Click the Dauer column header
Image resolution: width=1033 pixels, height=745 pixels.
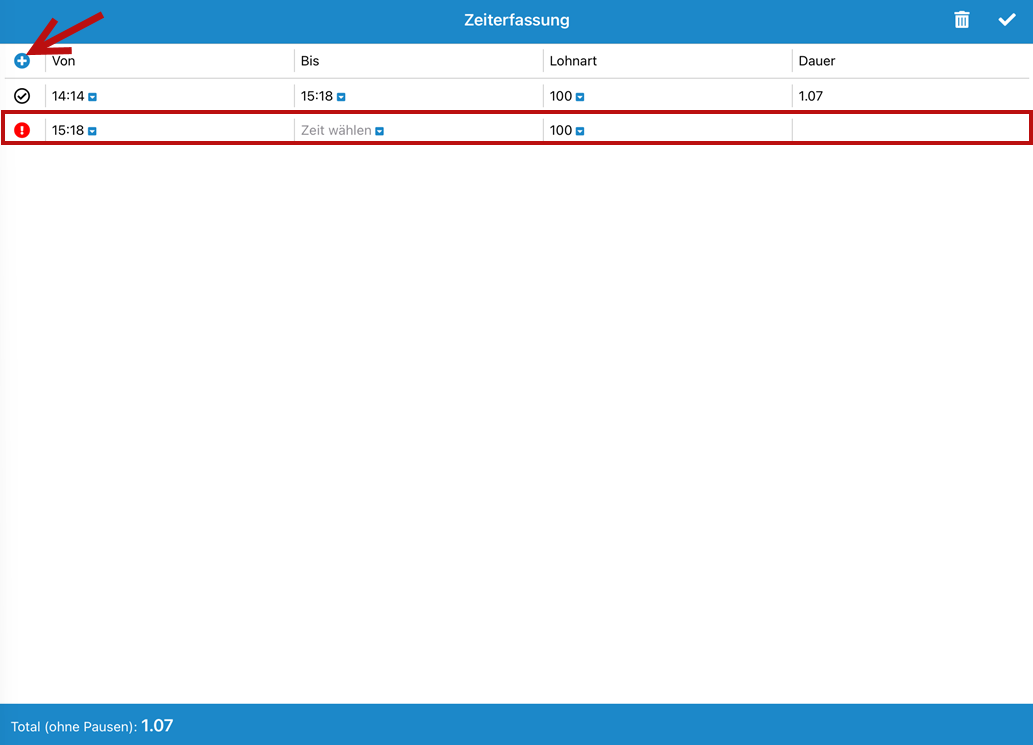pos(816,61)
